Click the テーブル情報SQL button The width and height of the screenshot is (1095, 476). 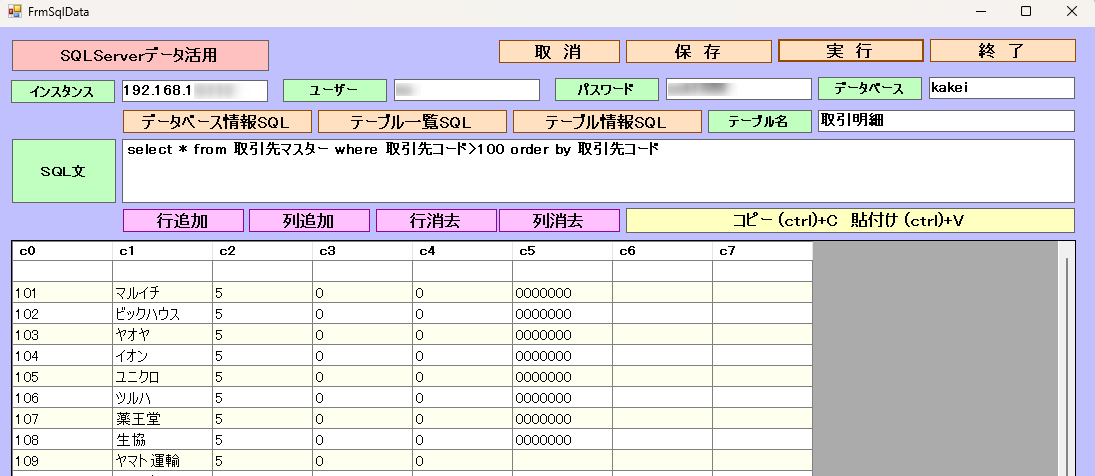click(x=606, y=122)
